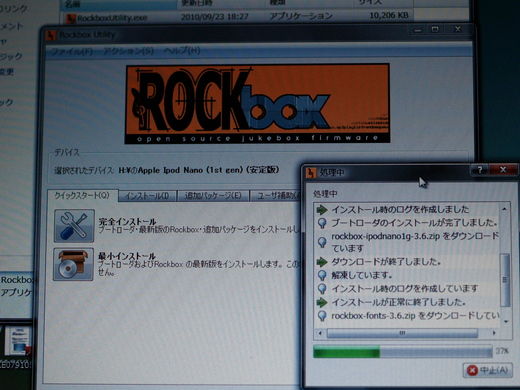520x390 pixels.
Task: Switch to the 追加パッケージ(E) tab
Action: (x=213, y=196)
